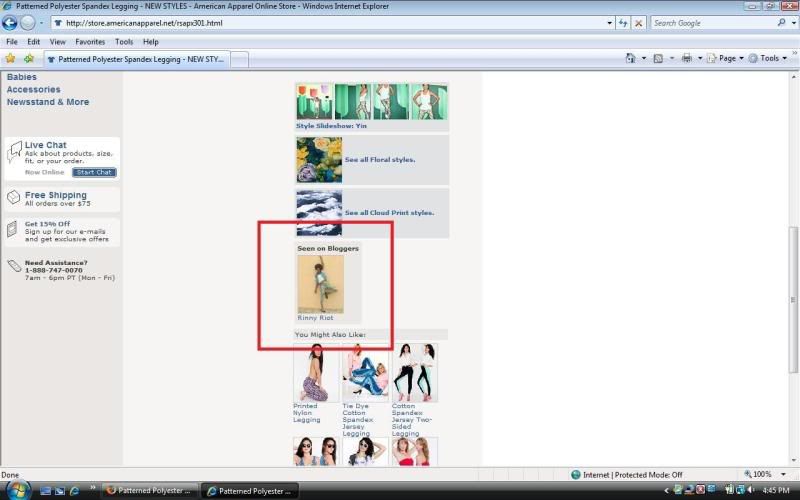This screenshot has width=800, height=500.
Task: Open the Babies category link
Action: click(21, 77)
